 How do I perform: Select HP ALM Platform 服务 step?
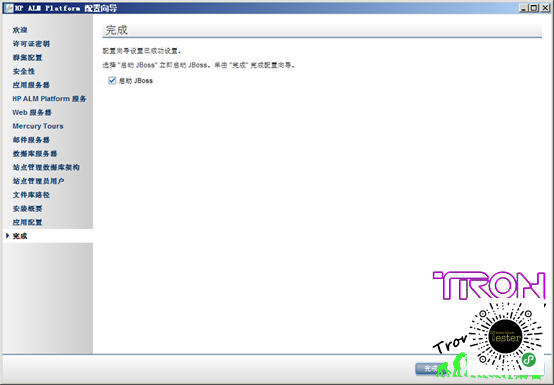point(49,99)
